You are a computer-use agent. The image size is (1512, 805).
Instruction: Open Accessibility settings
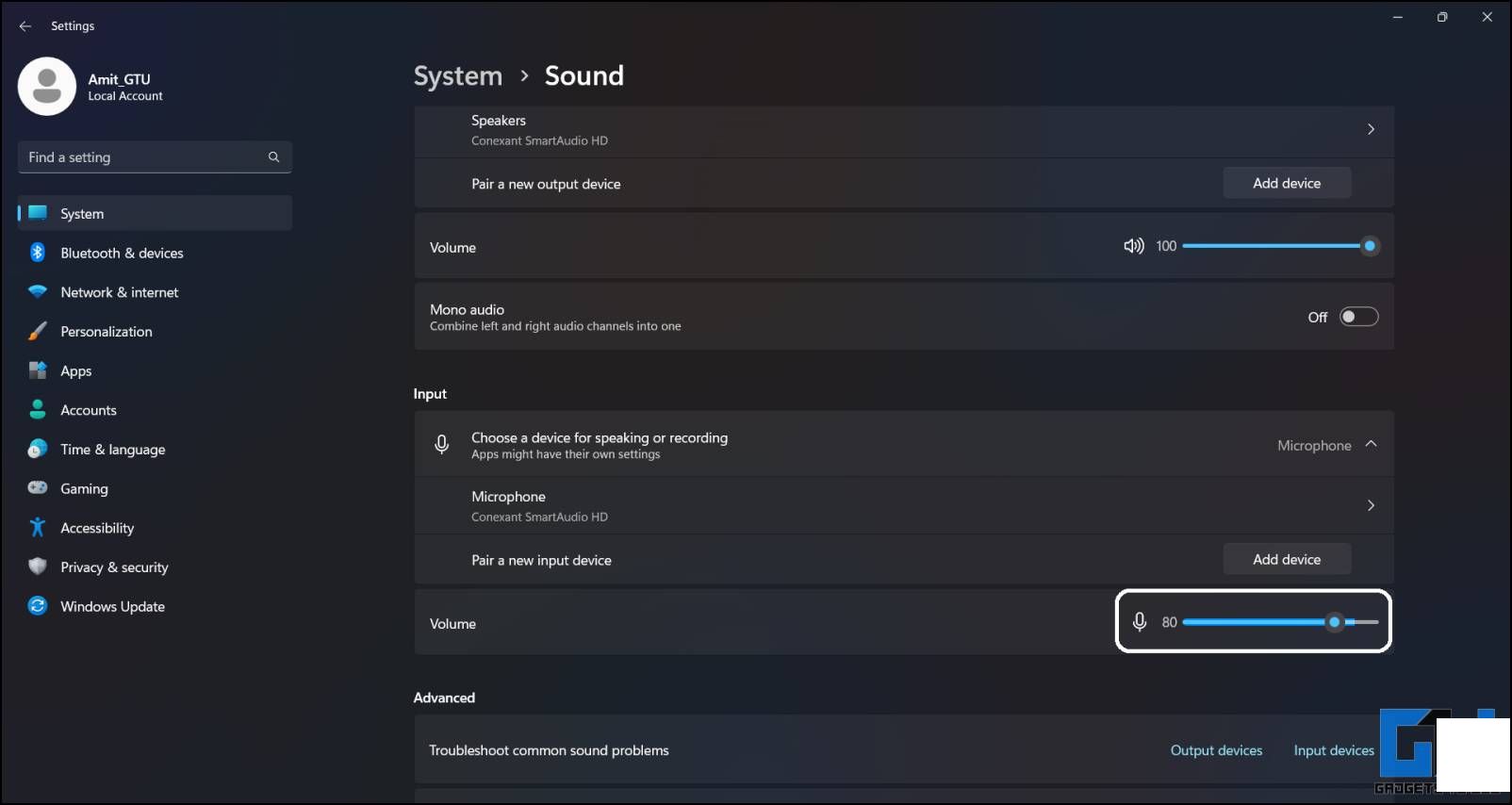tap(155, 528)
